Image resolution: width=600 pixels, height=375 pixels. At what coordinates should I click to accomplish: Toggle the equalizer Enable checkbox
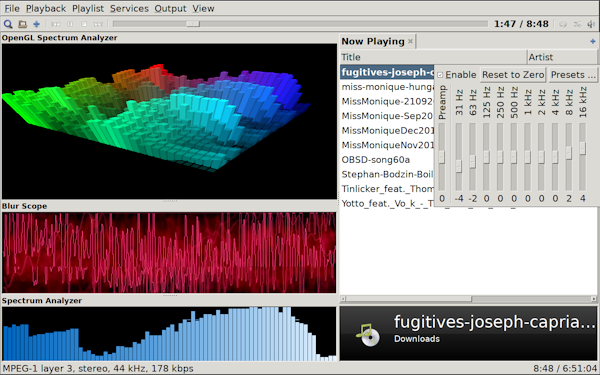pyautogui.click(x=440, y=75)
